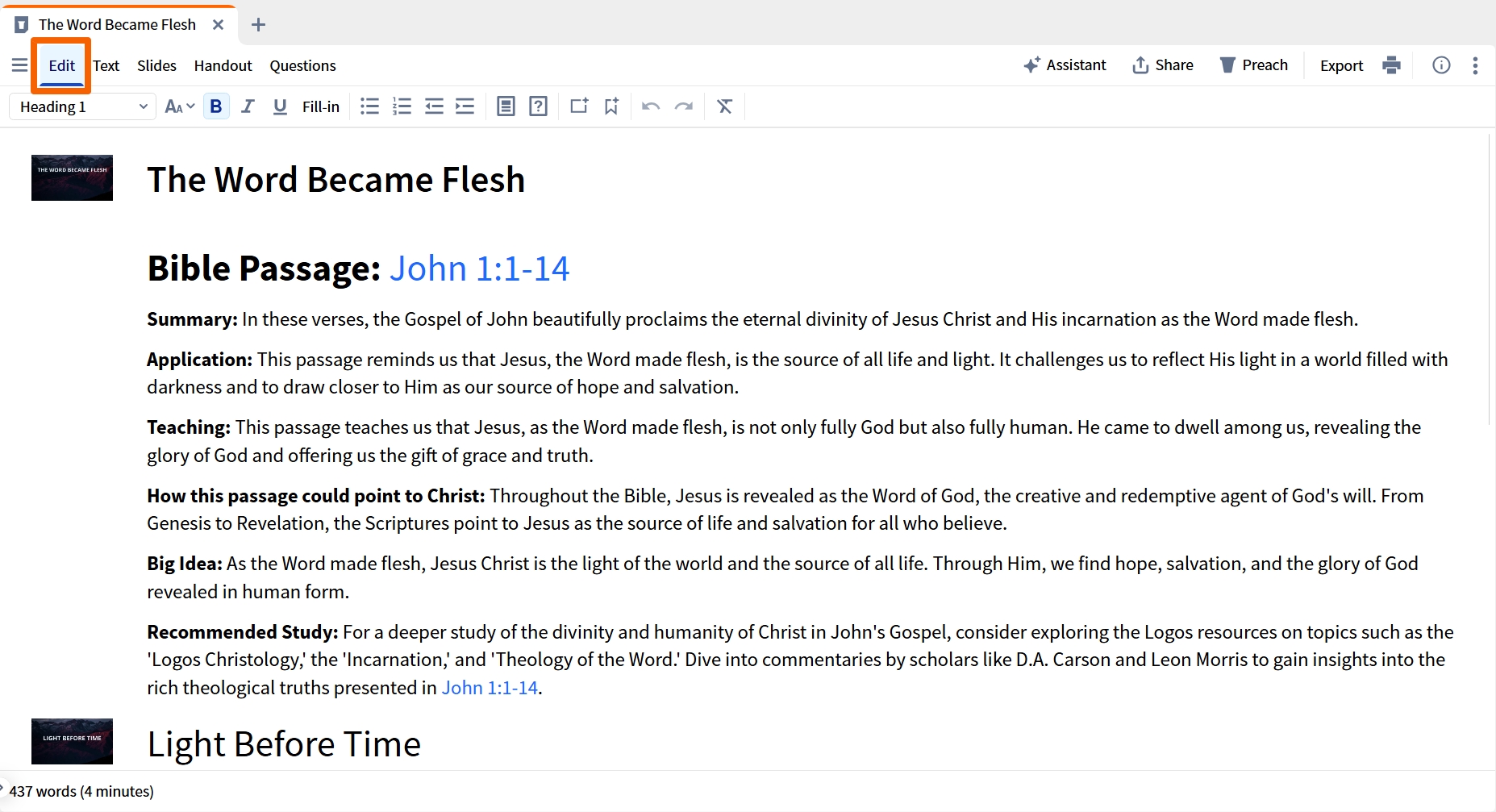The width and height of the screenshot is (1496, 812).
Task: Toggle underline formatting
Action: pos(280,106)
